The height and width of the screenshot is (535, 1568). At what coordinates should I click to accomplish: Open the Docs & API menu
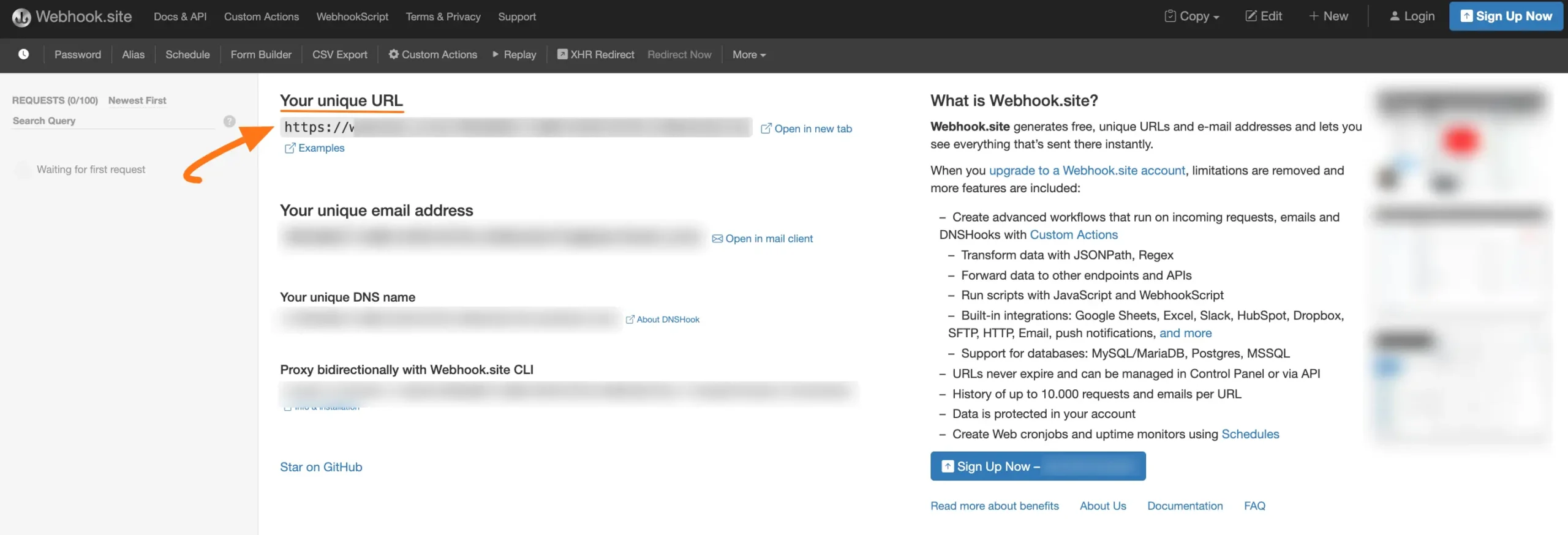coord(180,17)
